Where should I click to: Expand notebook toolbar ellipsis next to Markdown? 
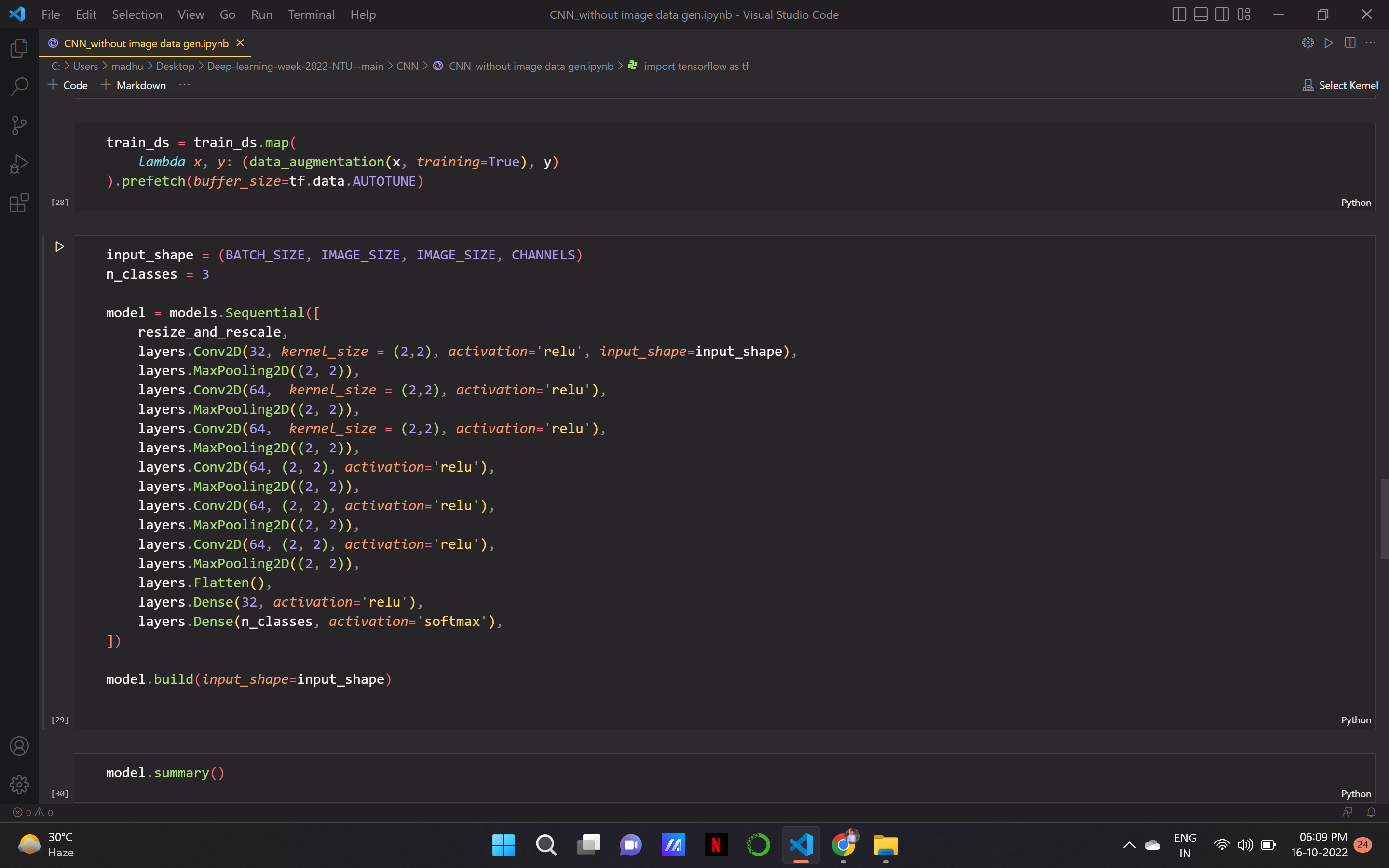[x=184, y=85]
